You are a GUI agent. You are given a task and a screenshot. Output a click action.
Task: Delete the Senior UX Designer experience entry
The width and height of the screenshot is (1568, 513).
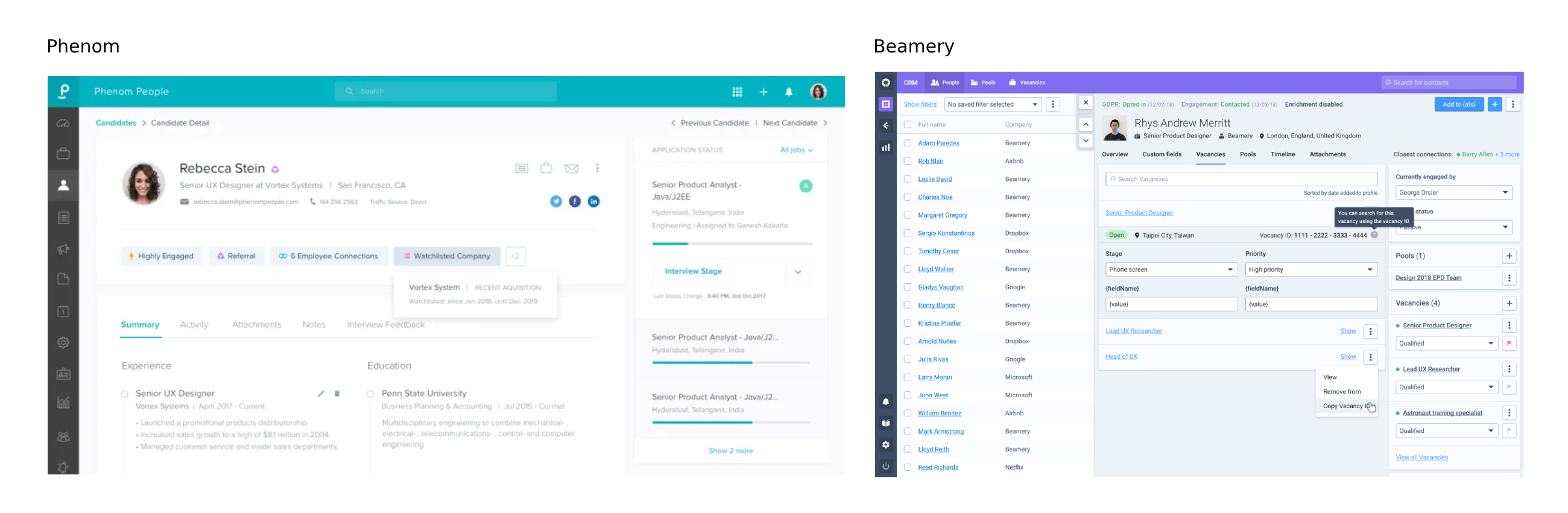point(337,394)
